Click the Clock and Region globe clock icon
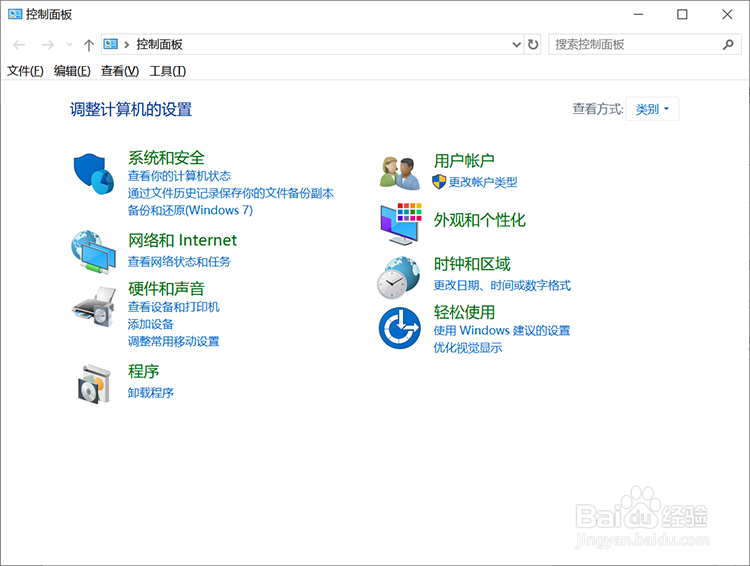 [398, 277]
